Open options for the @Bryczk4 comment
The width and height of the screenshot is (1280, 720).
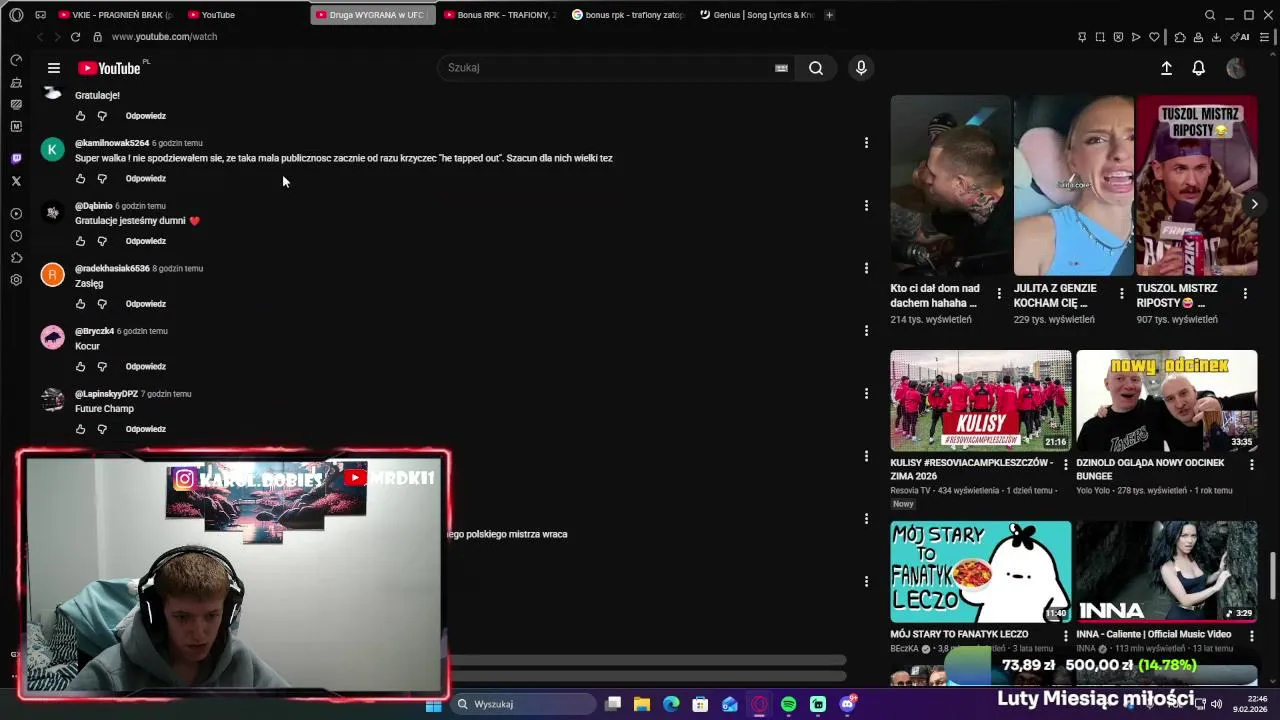[866, 331]
